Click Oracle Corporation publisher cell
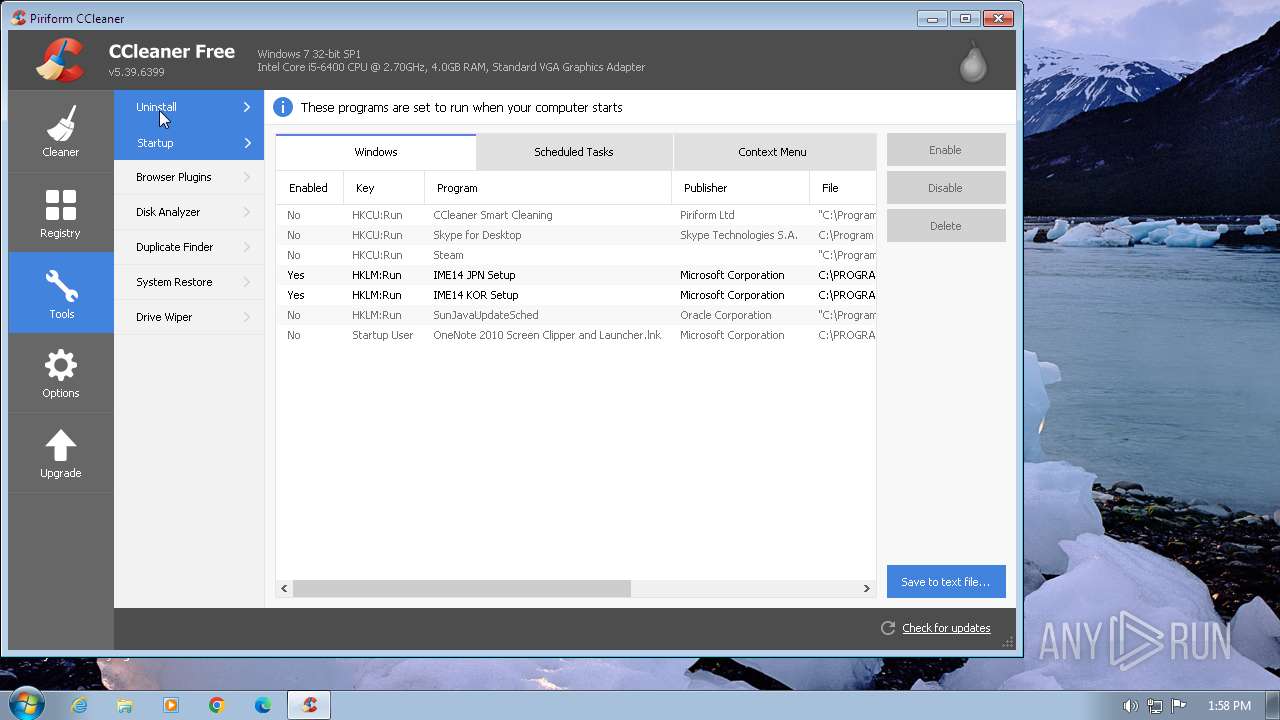1280x720 pixels. [x=725, y=315]
